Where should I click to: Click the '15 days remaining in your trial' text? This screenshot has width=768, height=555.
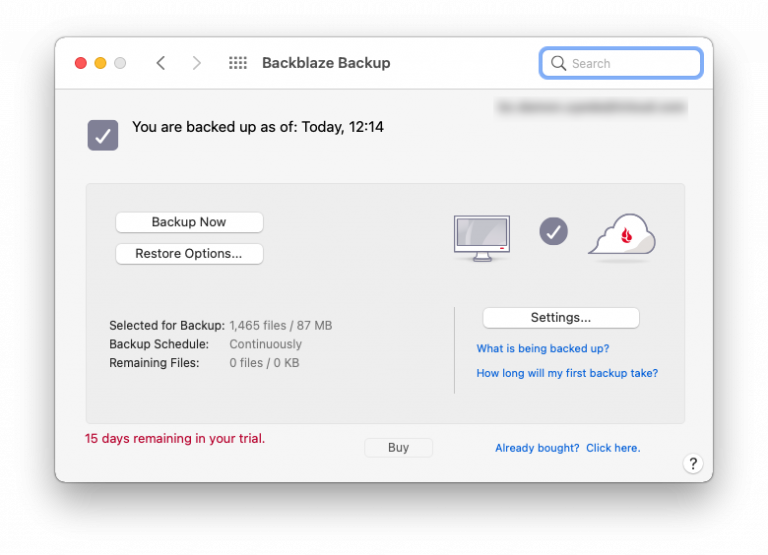175,438
